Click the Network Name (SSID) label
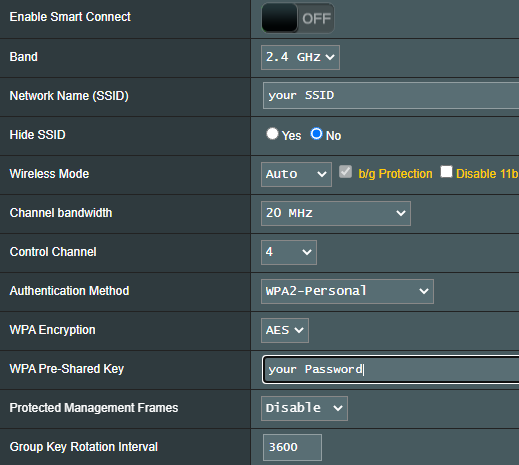 (x=69, y=96)
